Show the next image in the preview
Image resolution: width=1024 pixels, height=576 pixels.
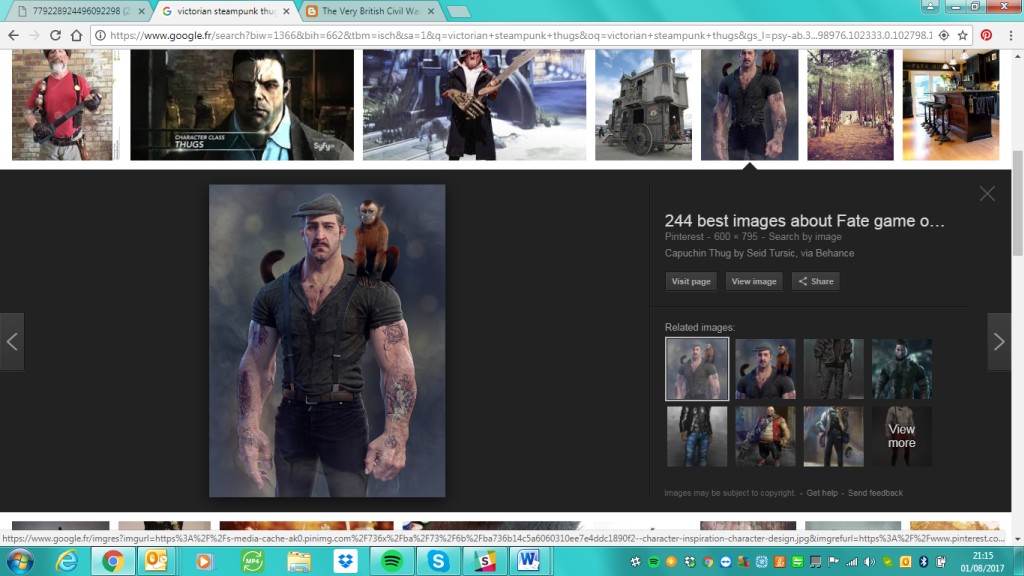(999, 342)
